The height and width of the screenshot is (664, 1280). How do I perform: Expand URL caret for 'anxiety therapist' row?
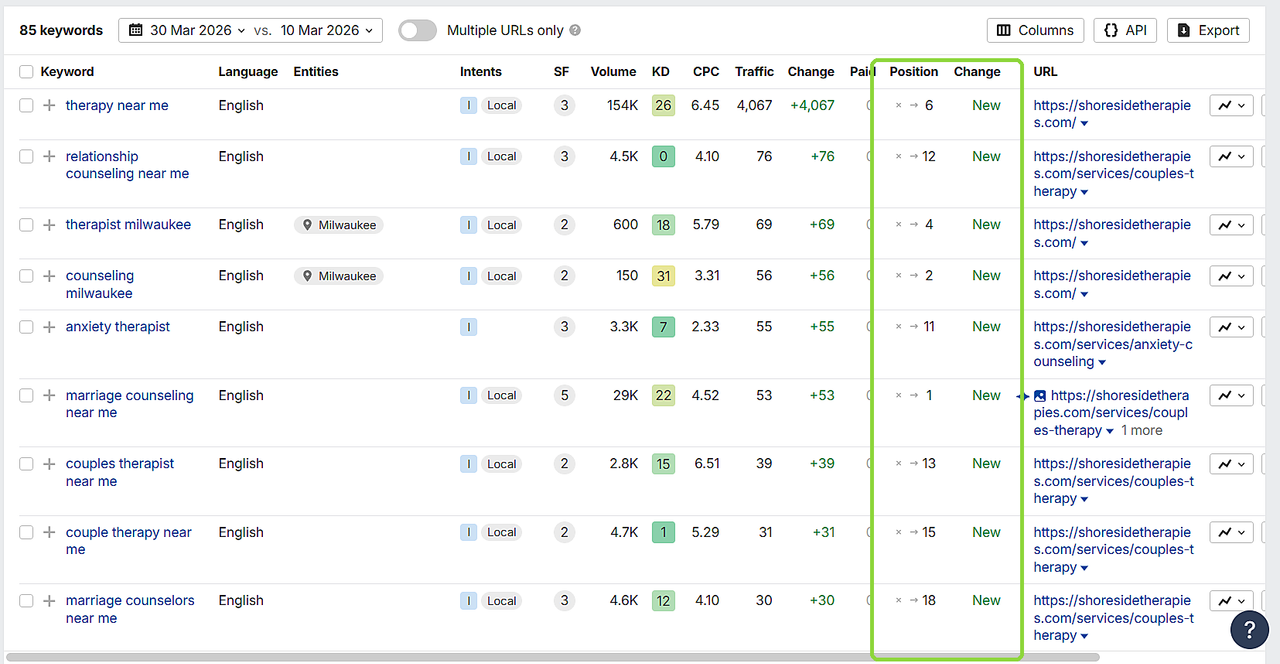point(1102,363)
